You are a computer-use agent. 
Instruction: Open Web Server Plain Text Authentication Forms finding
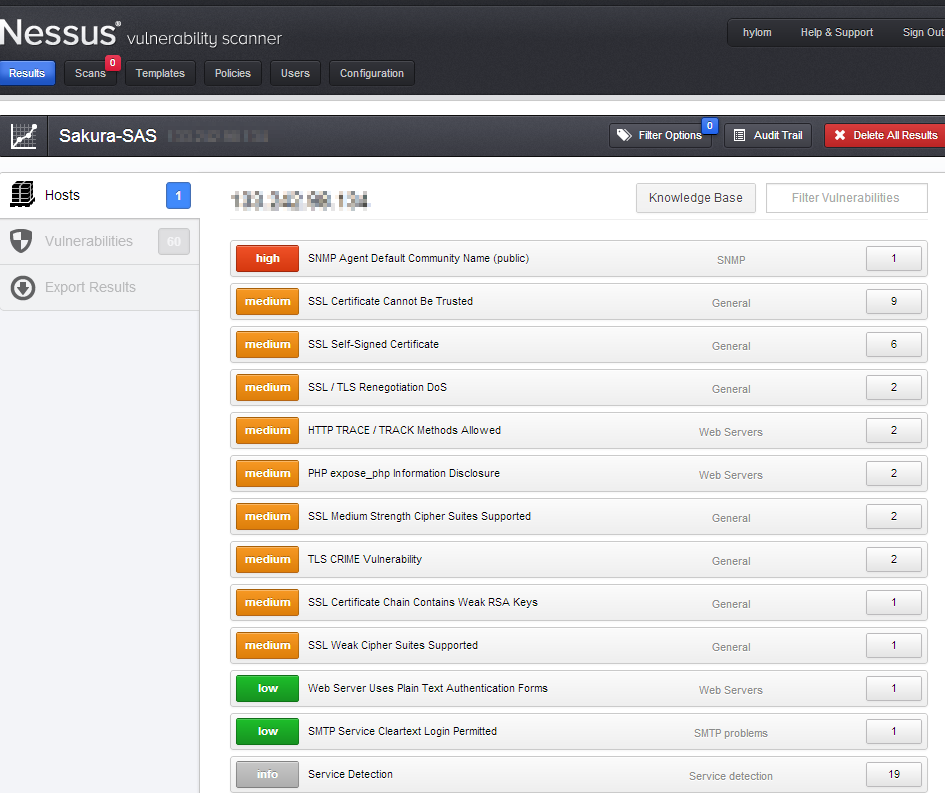click(579, 688)
